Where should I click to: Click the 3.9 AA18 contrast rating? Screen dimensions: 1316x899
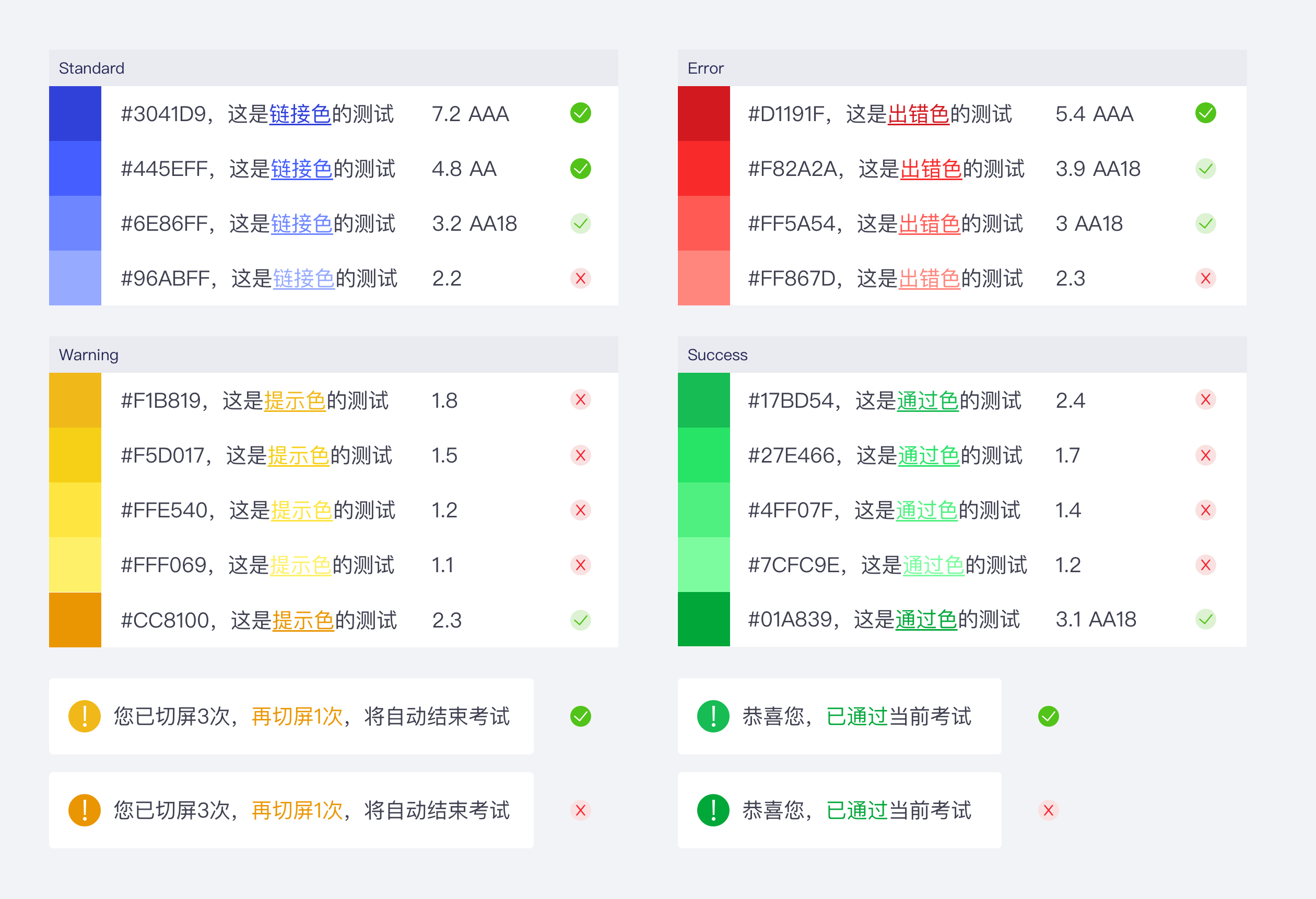click(x=1098, y=169)
